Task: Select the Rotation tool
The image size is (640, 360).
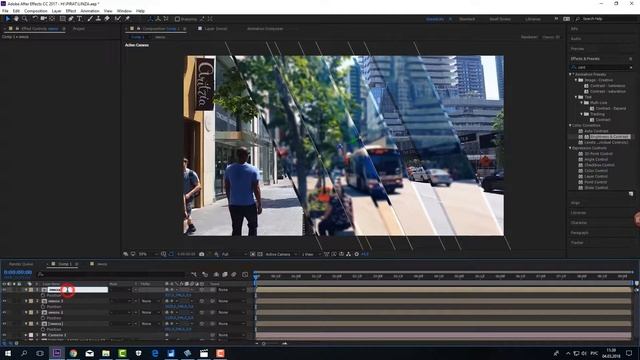Action: point(35,19)
